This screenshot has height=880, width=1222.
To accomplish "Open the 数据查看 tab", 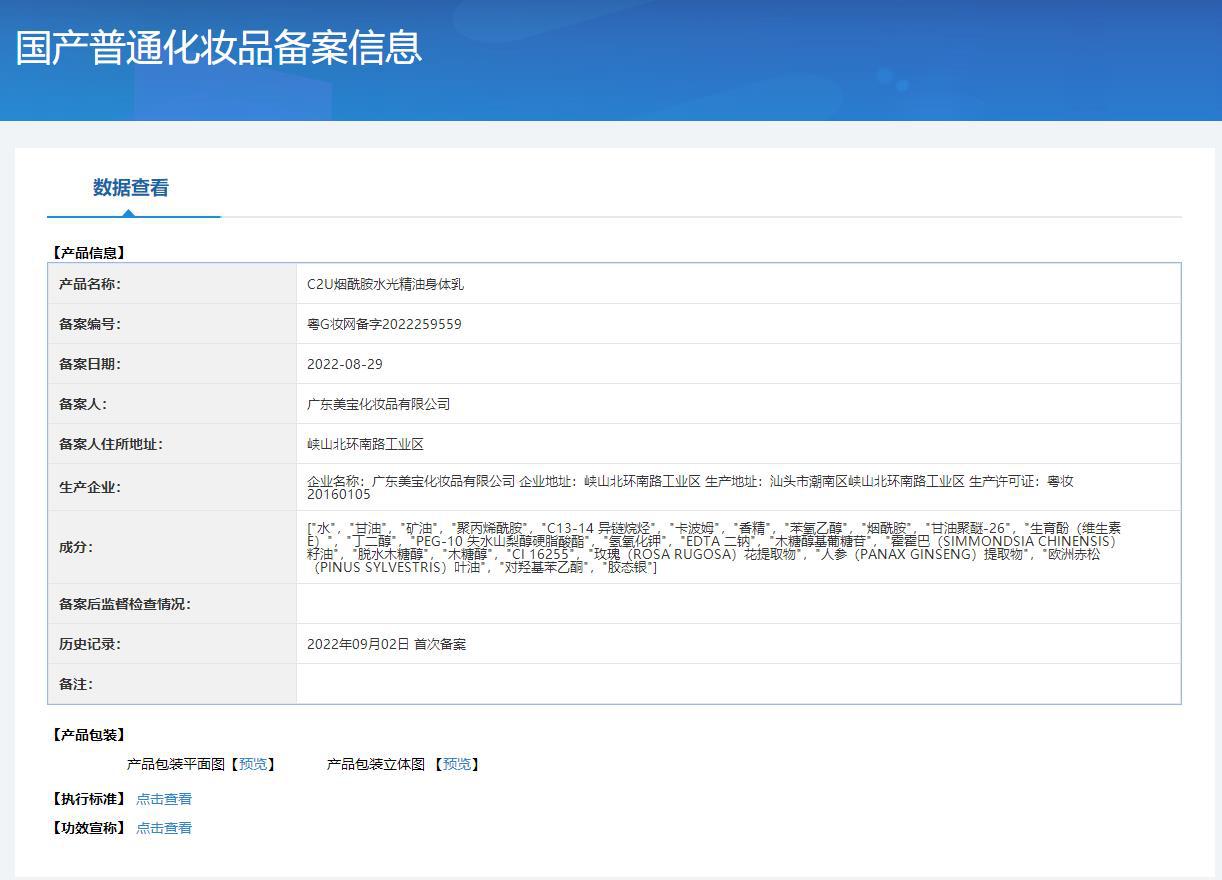I will click(x=131, y=188).
